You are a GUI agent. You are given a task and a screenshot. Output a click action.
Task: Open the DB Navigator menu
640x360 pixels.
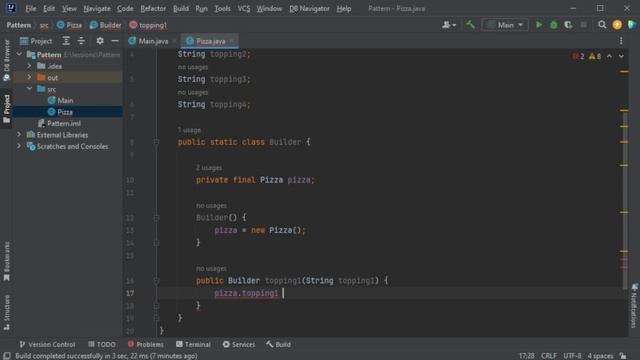click(309, 9)
